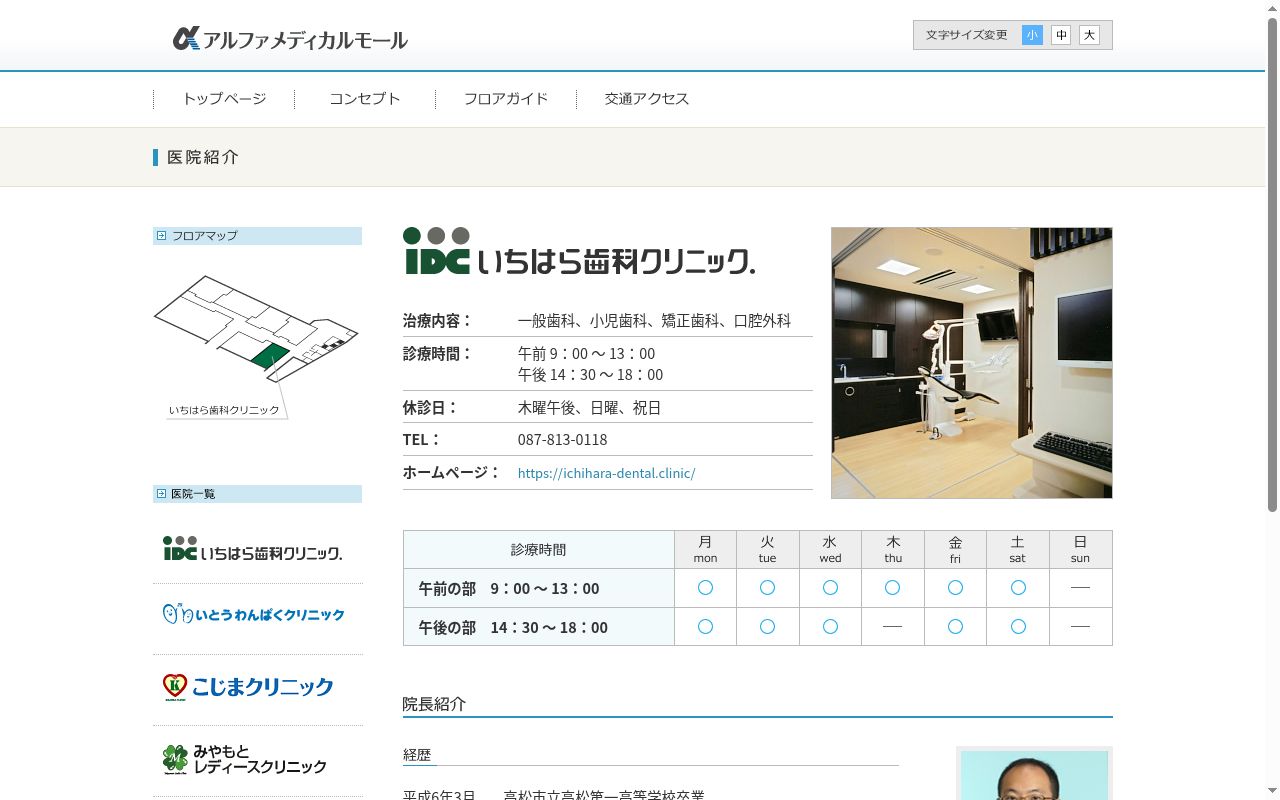
Task: Click the 日 sun column header
Action: point(1080,549)
